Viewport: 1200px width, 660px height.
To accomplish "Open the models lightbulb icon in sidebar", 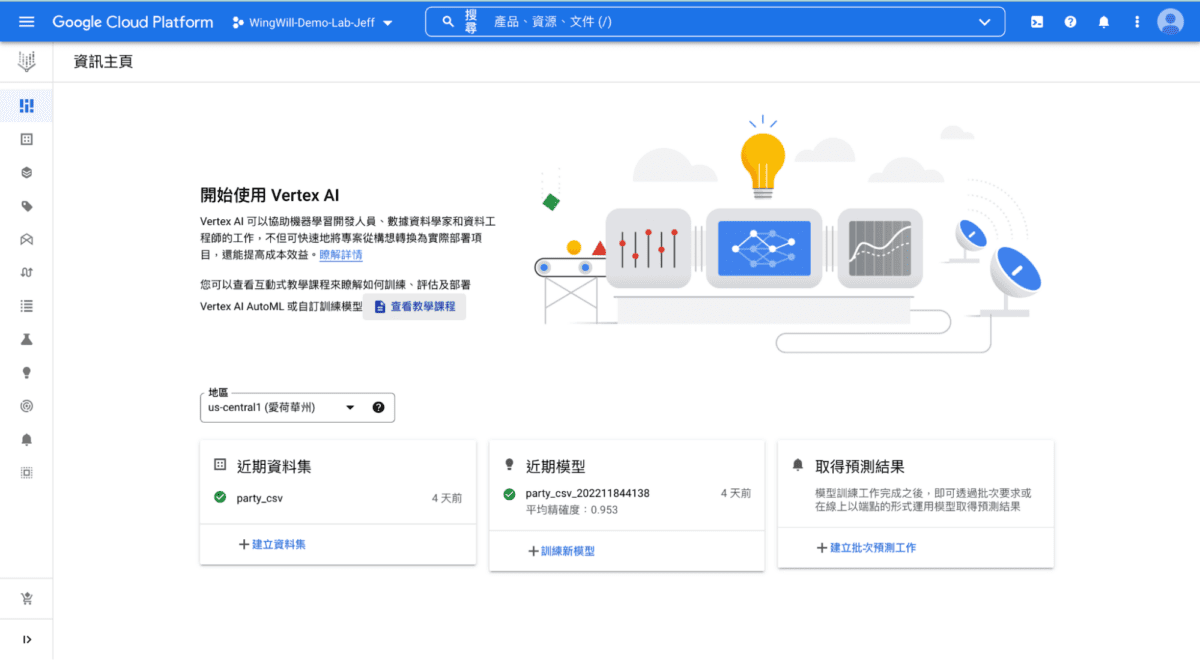I will click(27, 372).
